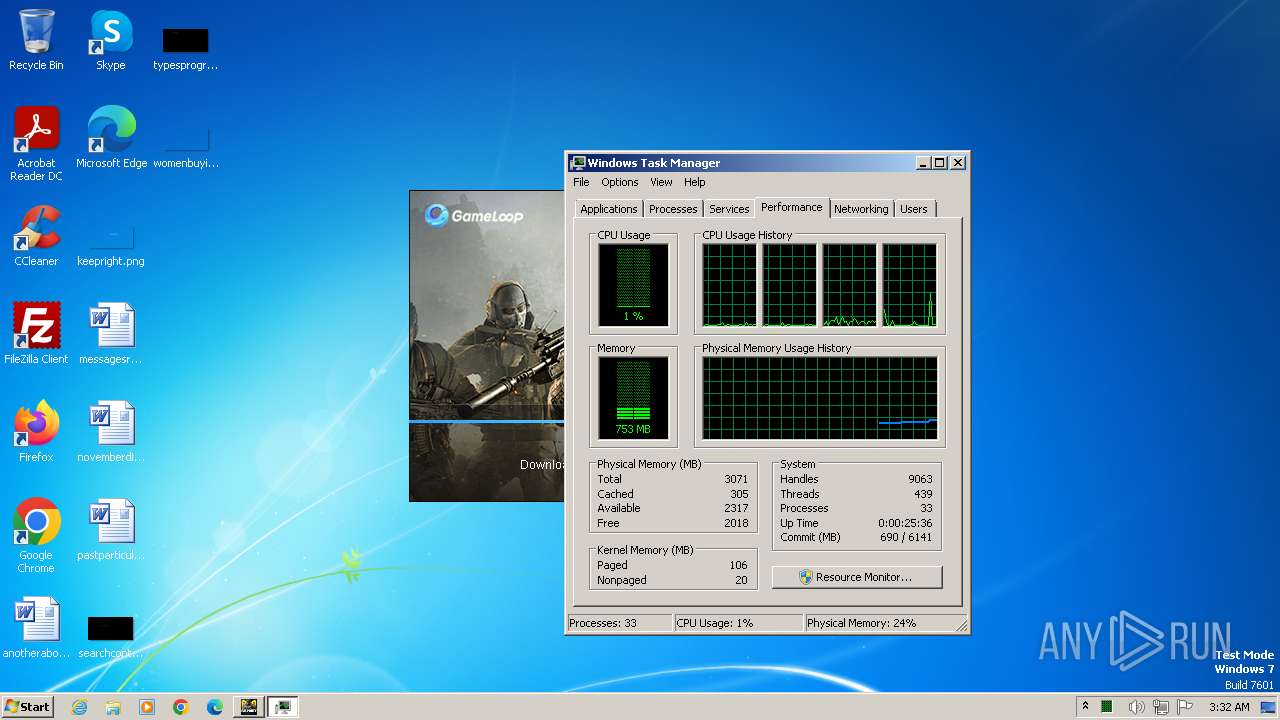1280x720 pixels.
Task: Switch to the Networking tab
Action: [x=861, y=209]
